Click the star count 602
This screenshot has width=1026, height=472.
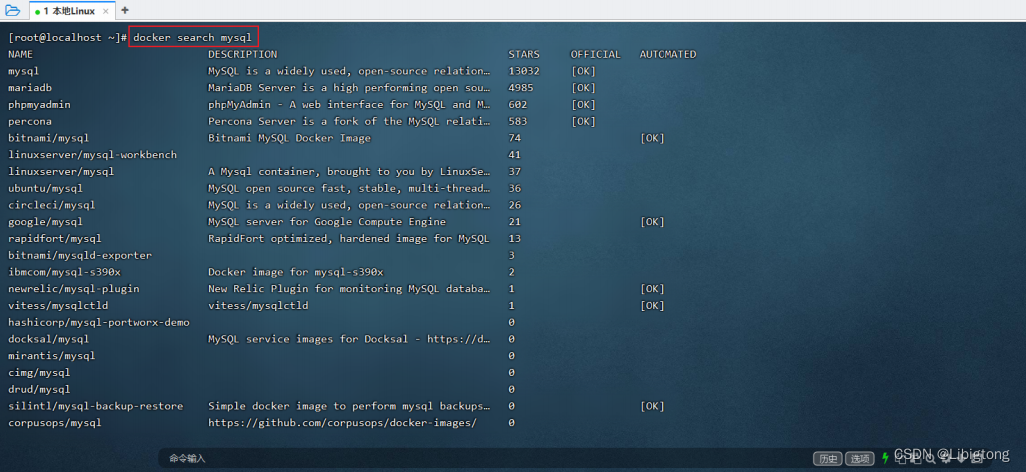click(518, 105)
